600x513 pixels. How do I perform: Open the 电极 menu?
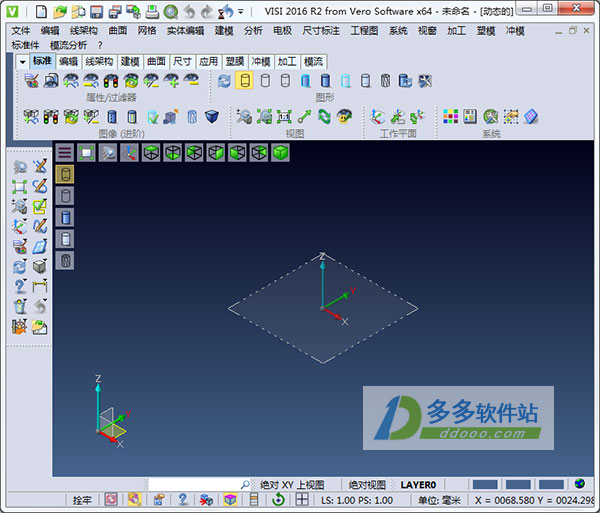[282, 31]
